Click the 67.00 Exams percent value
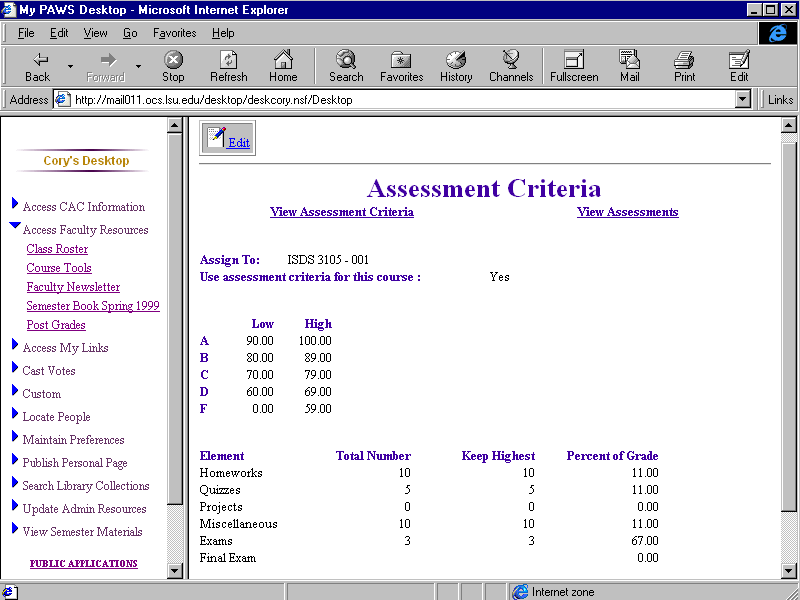This screenshot has height=600, width=800. point(644,540)
